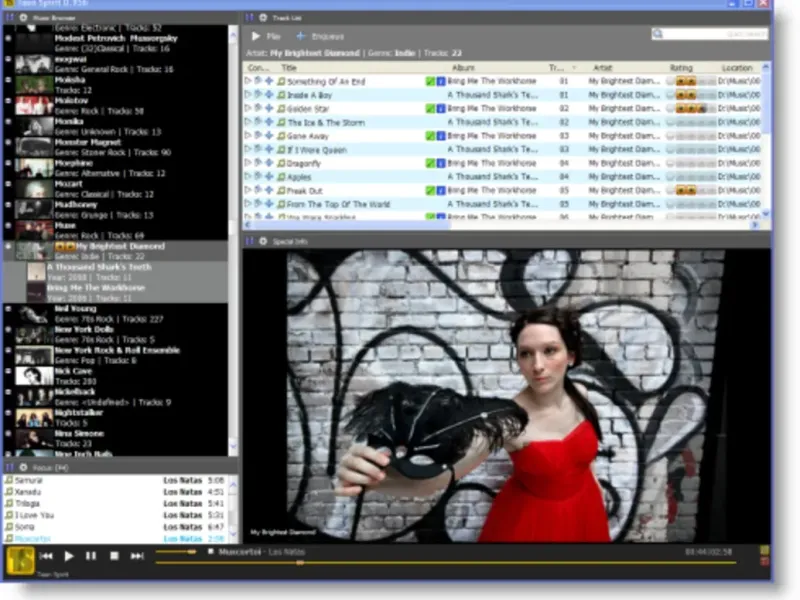Screen dimensions: 800x600
Task: Click blue info icon on Dragonfly row
Action: (x=441, y=163)
